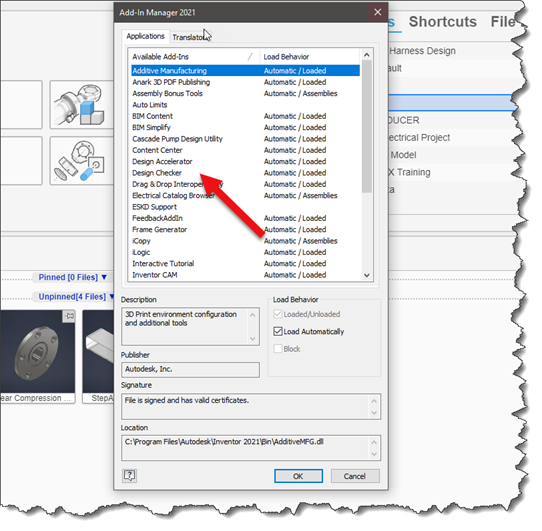Screen dimensions: 542x531
Task: Select the FeedbackAddIn entry
Action: 245,218
